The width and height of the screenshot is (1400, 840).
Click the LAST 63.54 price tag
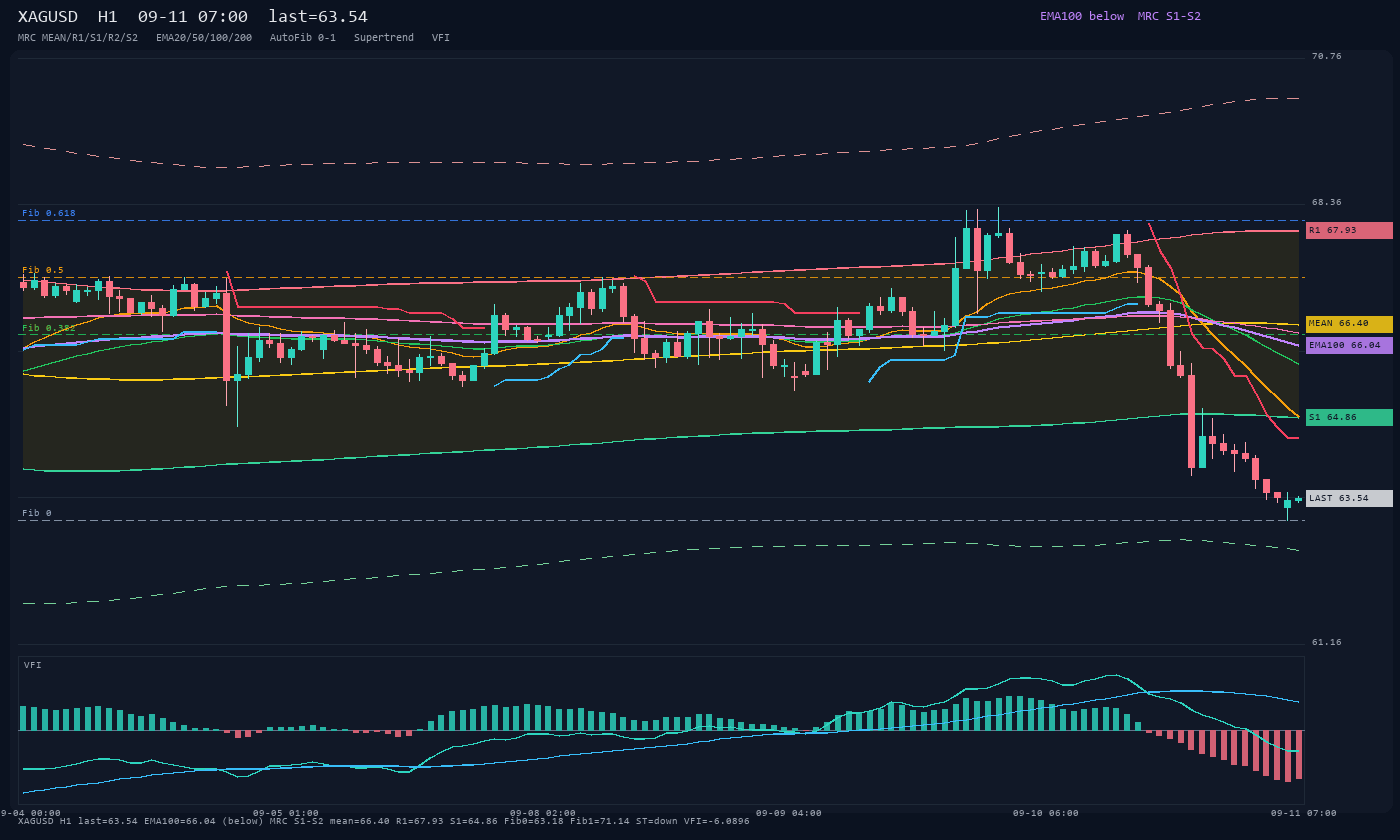click(x=1349, y=498)
